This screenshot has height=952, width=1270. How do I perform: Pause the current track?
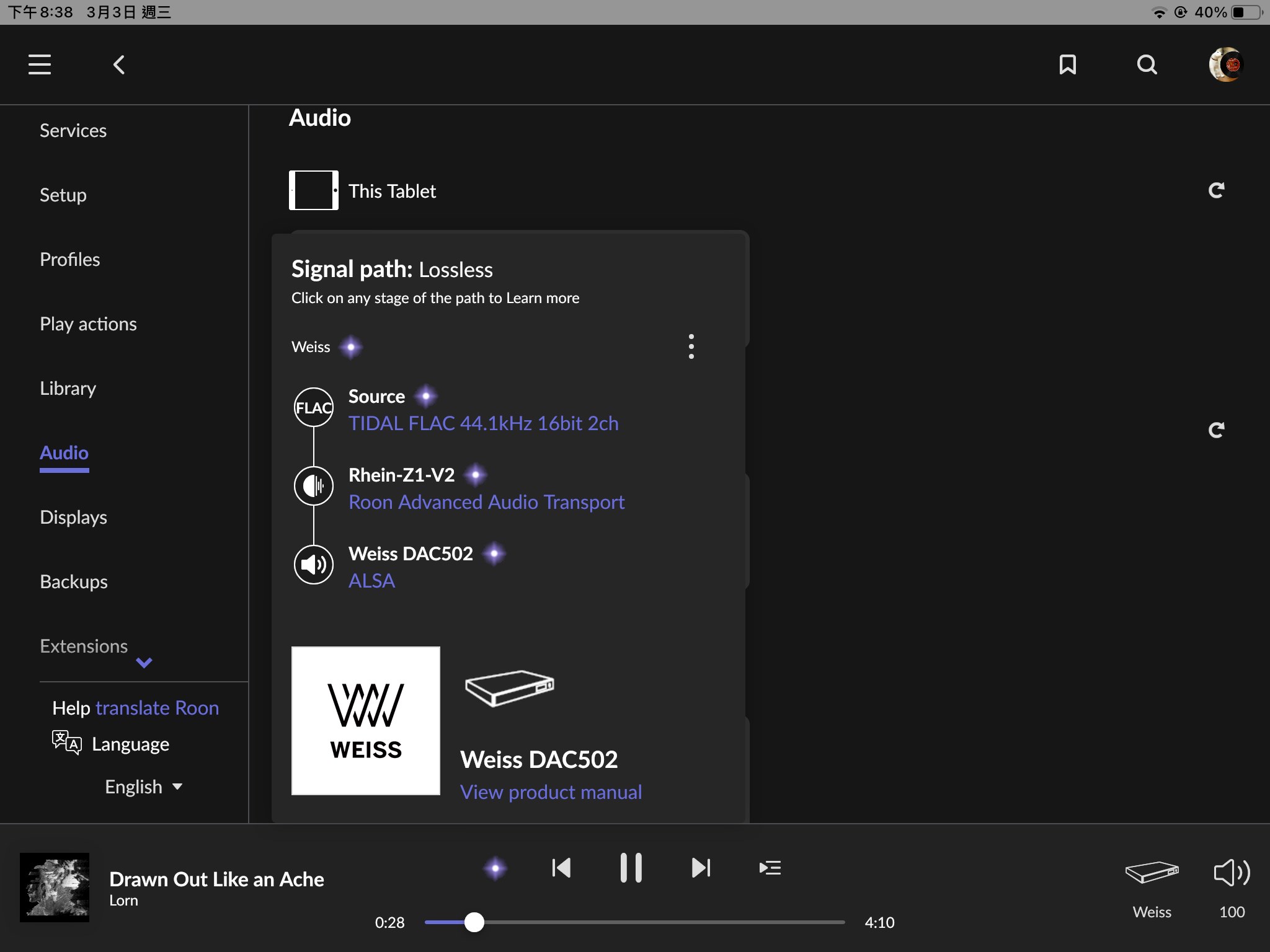click(x=631, y=868)
